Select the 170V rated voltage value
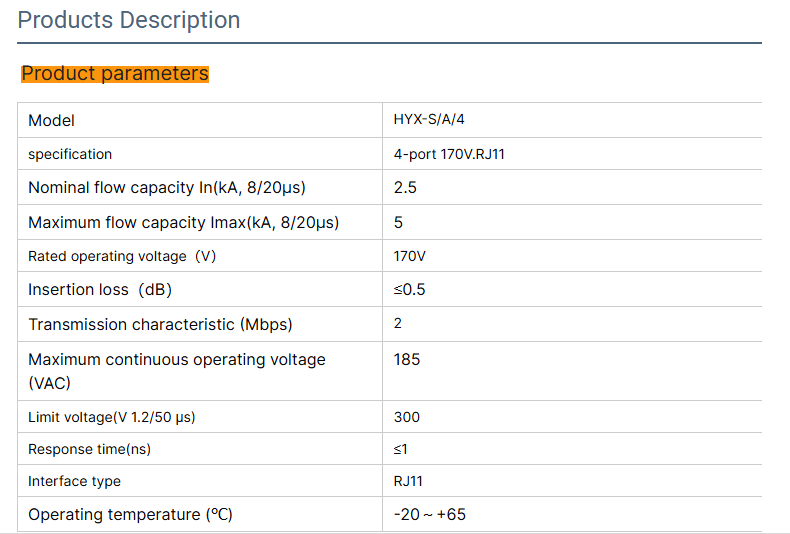 coord(410,256)
